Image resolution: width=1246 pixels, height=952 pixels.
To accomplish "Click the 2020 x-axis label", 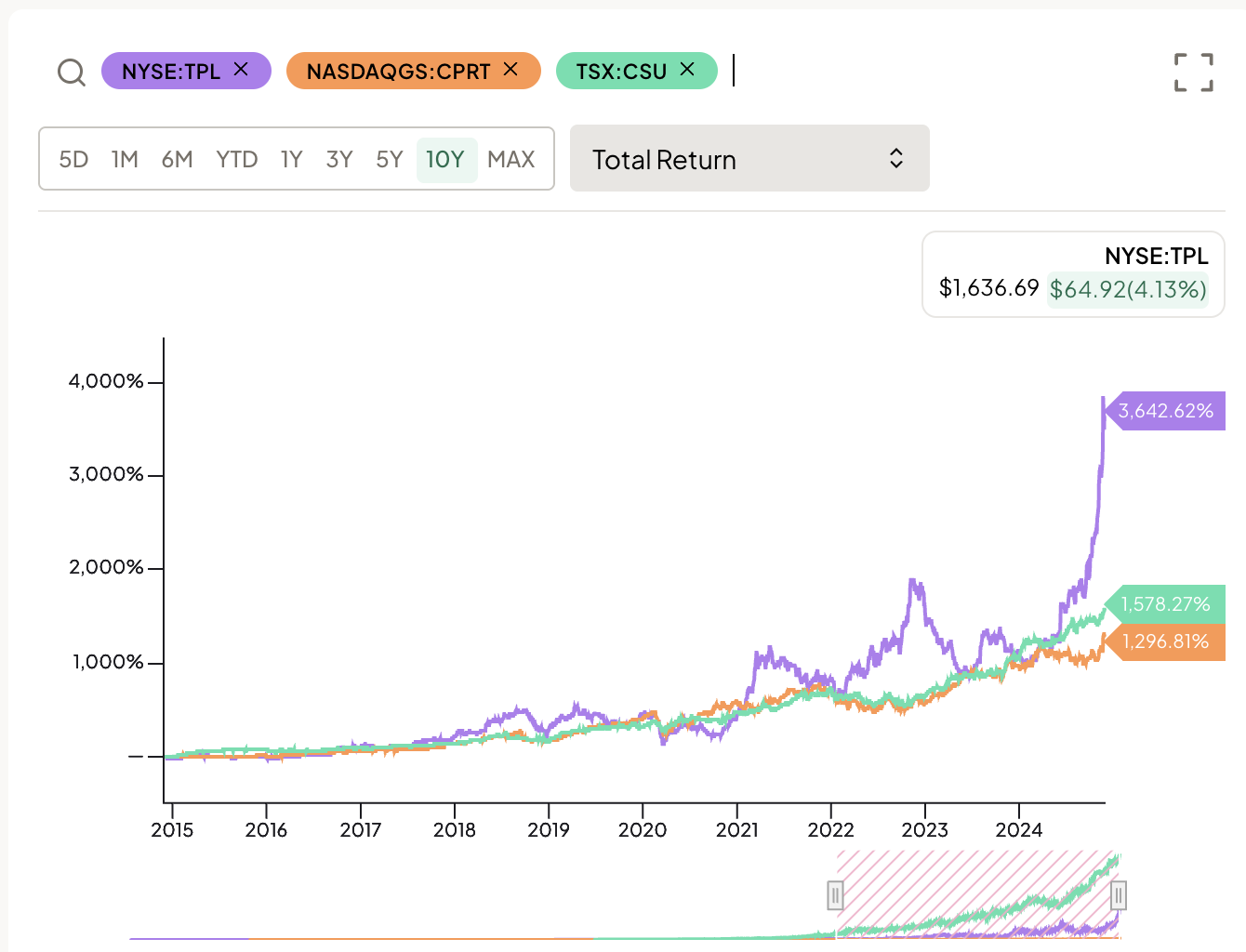I will 643,830.
